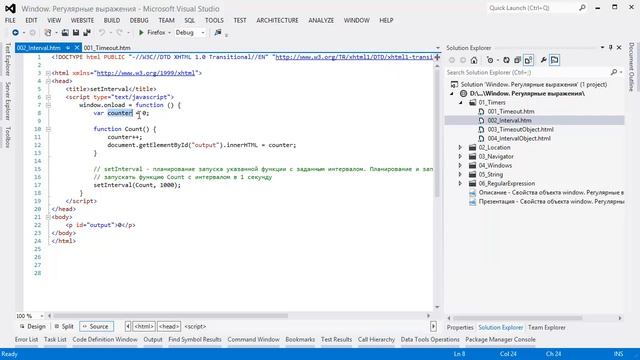Image resolution: width=640 pixels, height=360 pixels.
Task: Collapse the script outlining on line 6
Action: tap(48, 97)
